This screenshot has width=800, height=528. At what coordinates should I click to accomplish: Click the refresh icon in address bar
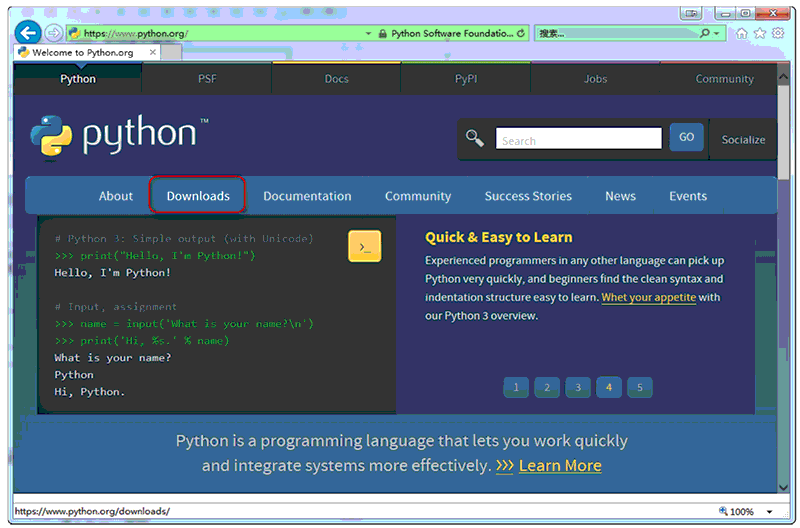tap(520, 33)
